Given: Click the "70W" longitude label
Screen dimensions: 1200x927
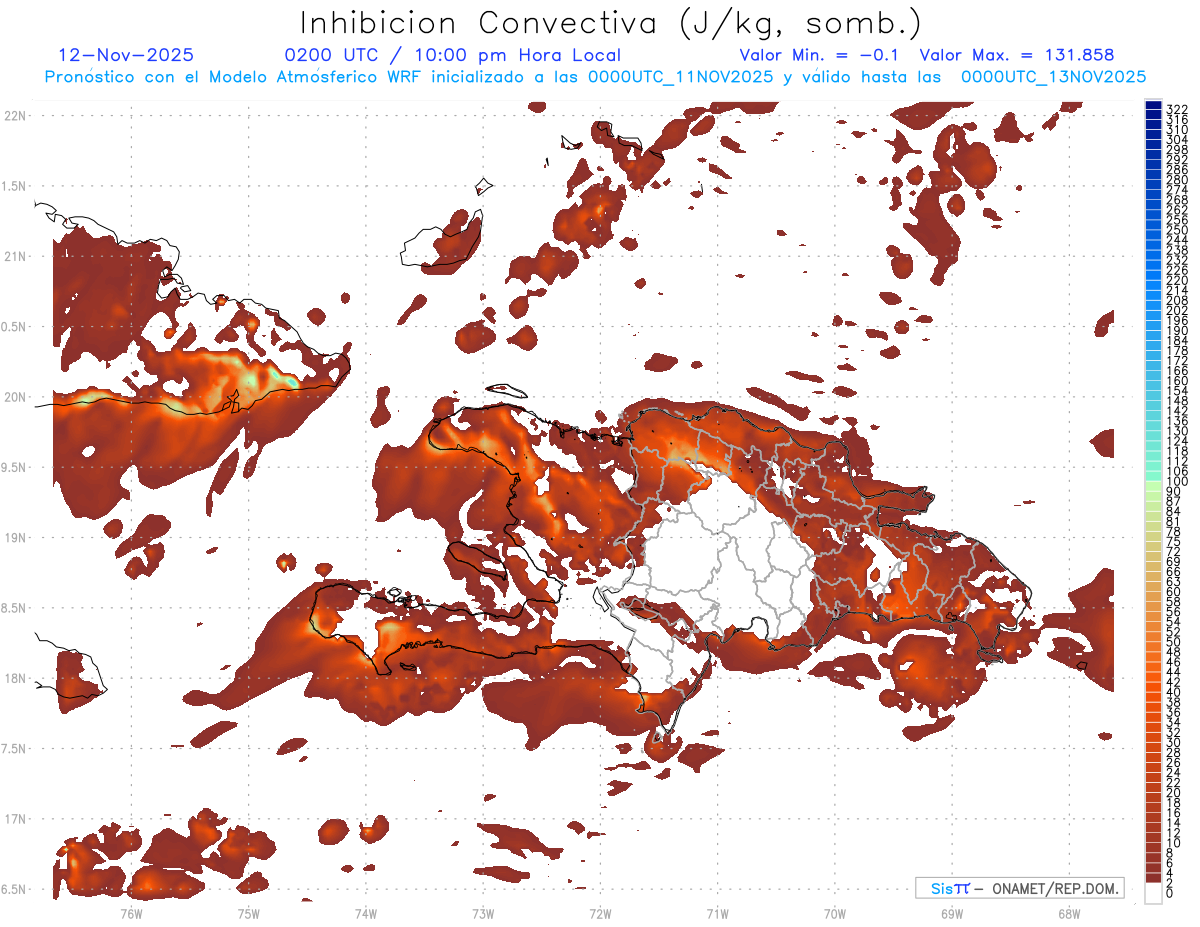Looking at the screenshot, I should (x=834, y=913).
